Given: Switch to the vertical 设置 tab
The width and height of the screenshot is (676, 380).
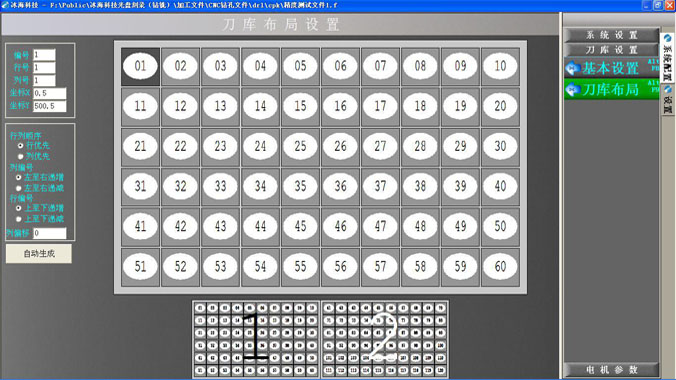Looking at the screenshot, I should point(667,100).
